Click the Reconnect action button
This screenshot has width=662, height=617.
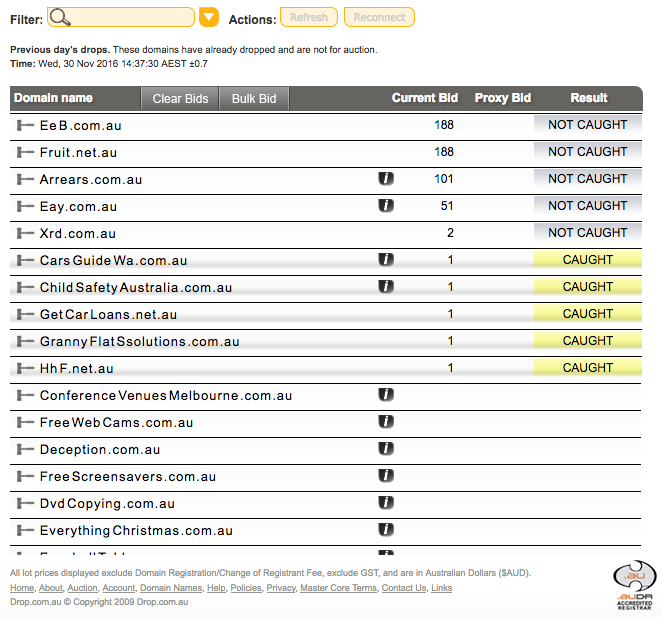pyautogui.click(x=379, y=17)
